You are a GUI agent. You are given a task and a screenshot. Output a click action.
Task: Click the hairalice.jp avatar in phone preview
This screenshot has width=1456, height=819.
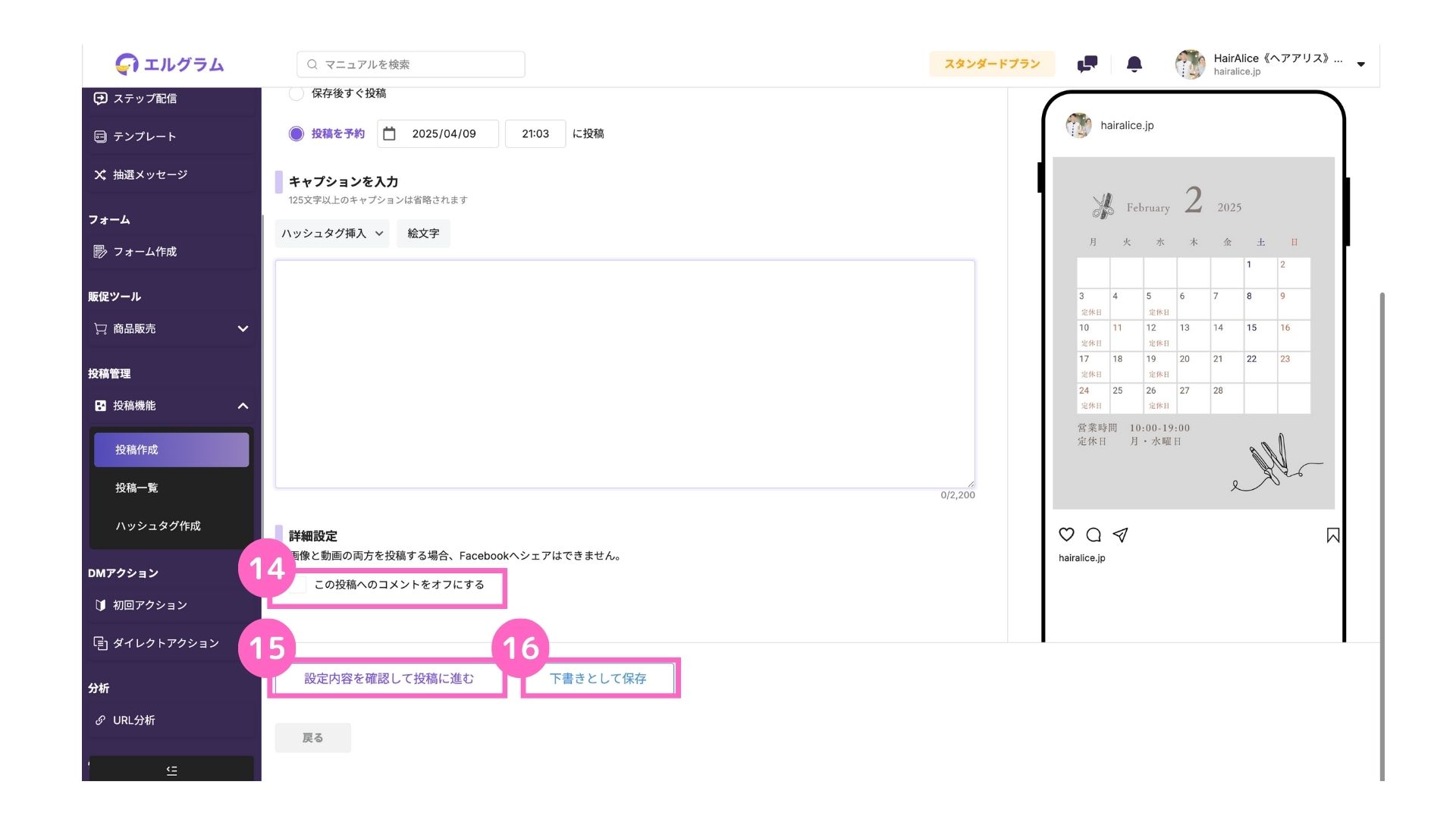click(x=1078, y=125)
